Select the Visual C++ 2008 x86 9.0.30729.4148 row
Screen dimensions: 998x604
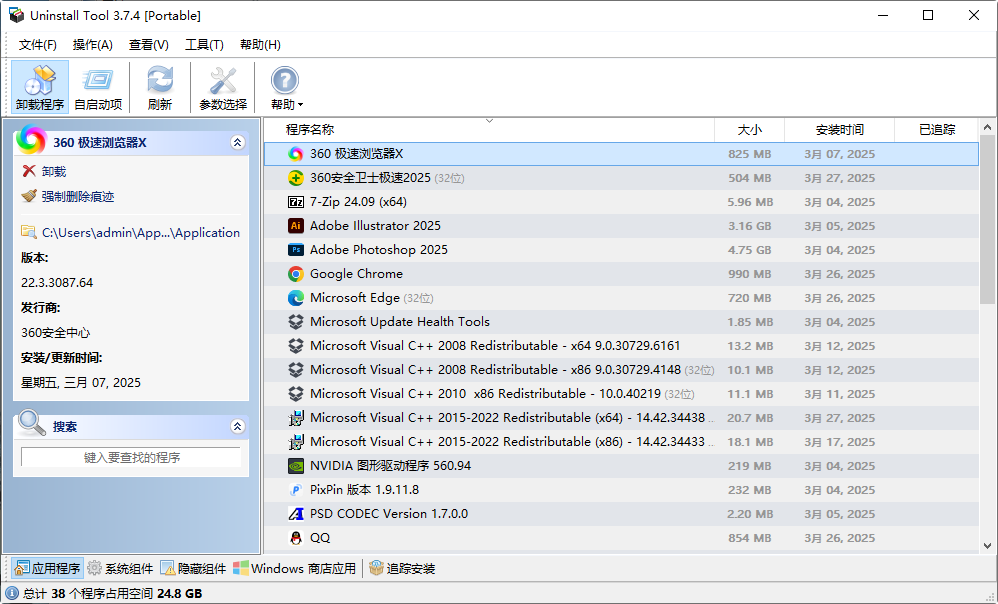pyautogui.click(x=621, y=370)
